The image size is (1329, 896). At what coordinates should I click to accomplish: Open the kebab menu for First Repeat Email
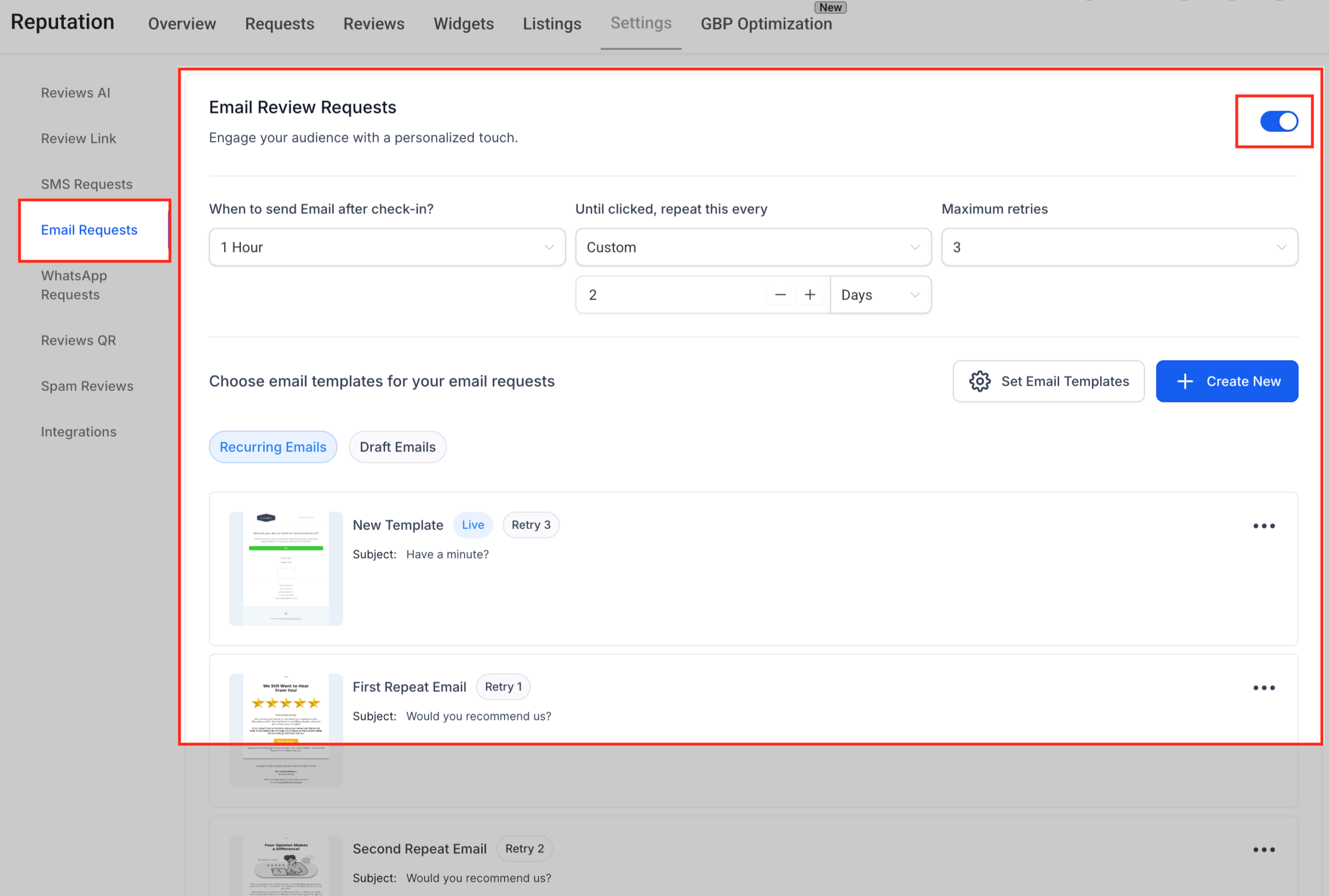1264,687
